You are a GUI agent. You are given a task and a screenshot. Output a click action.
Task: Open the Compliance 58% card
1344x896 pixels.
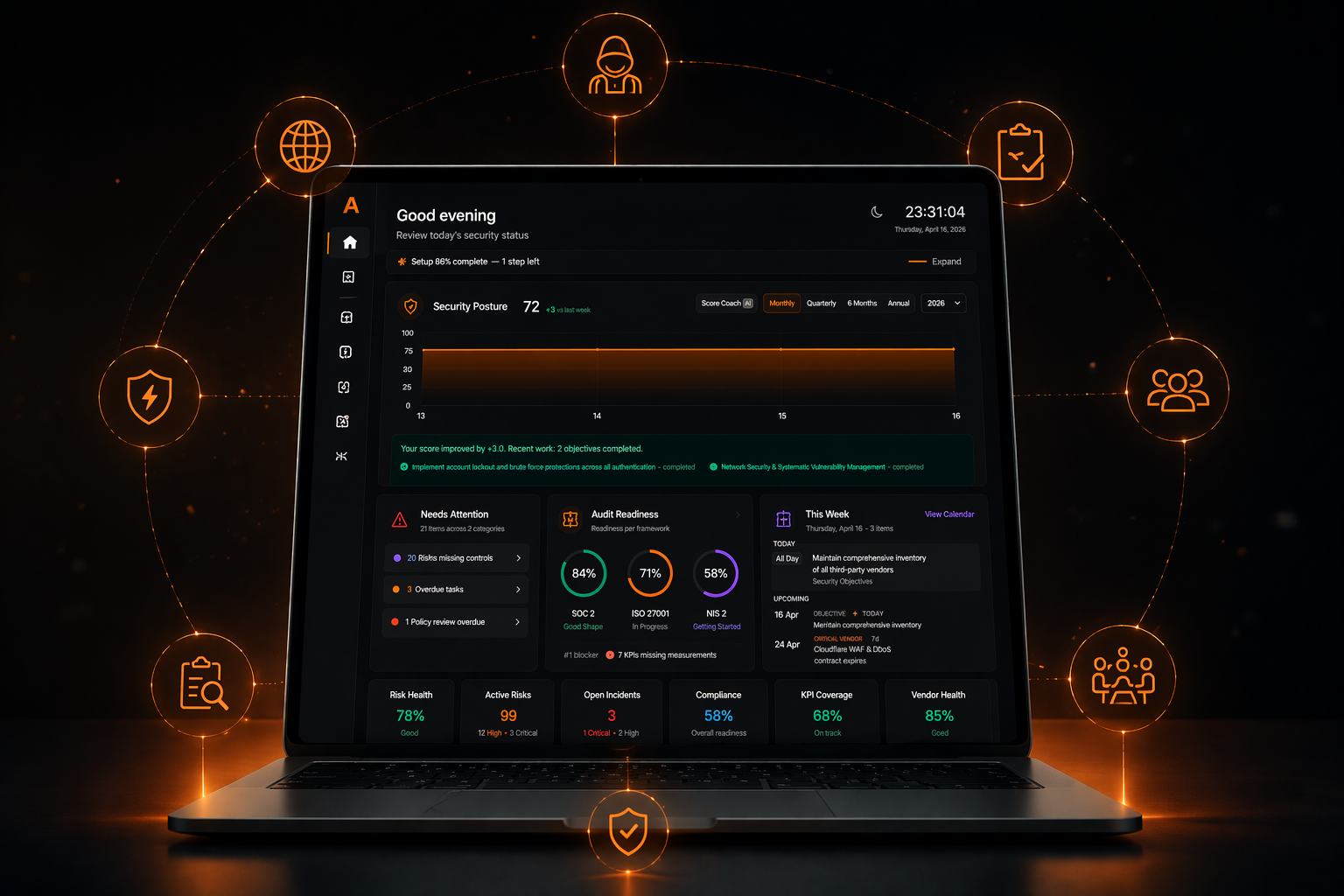pos(718,711)
